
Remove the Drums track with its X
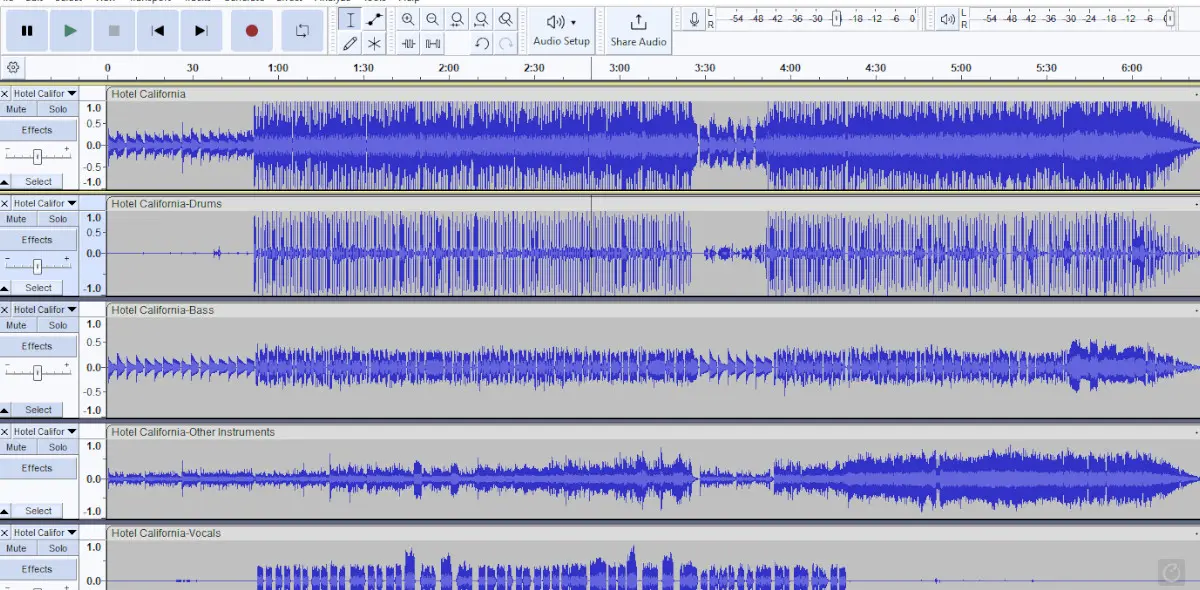tap(5, 204)
